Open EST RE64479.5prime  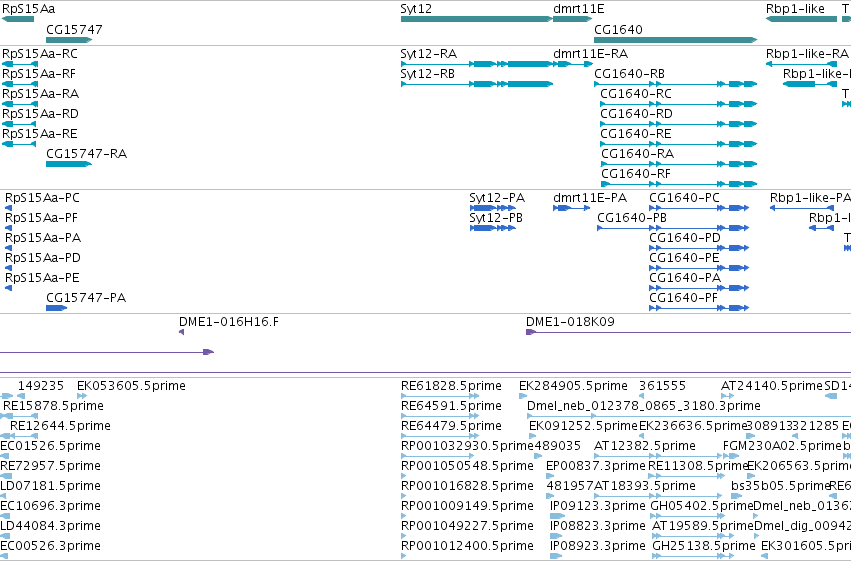click(x=451, y=426)
